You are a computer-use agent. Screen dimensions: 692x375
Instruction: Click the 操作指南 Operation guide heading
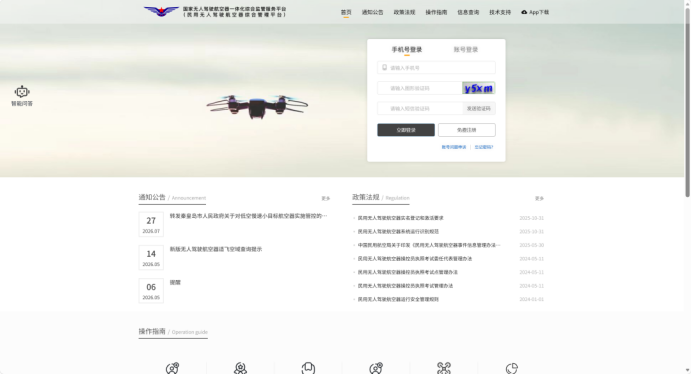tap(173, 331)
